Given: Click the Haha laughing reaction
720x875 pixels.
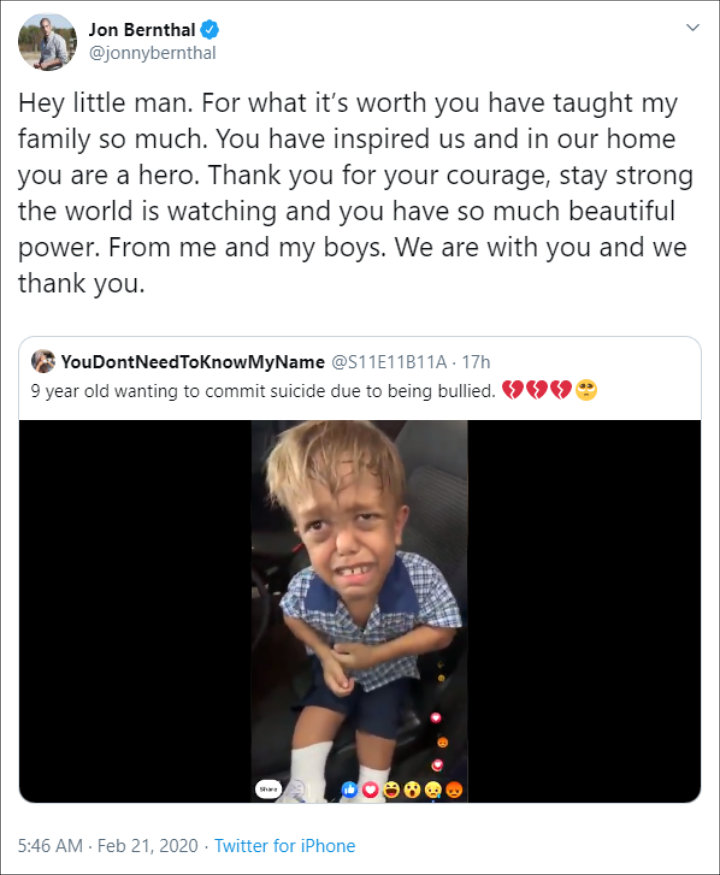Looking at the screenshot, I should coord(391,789).
